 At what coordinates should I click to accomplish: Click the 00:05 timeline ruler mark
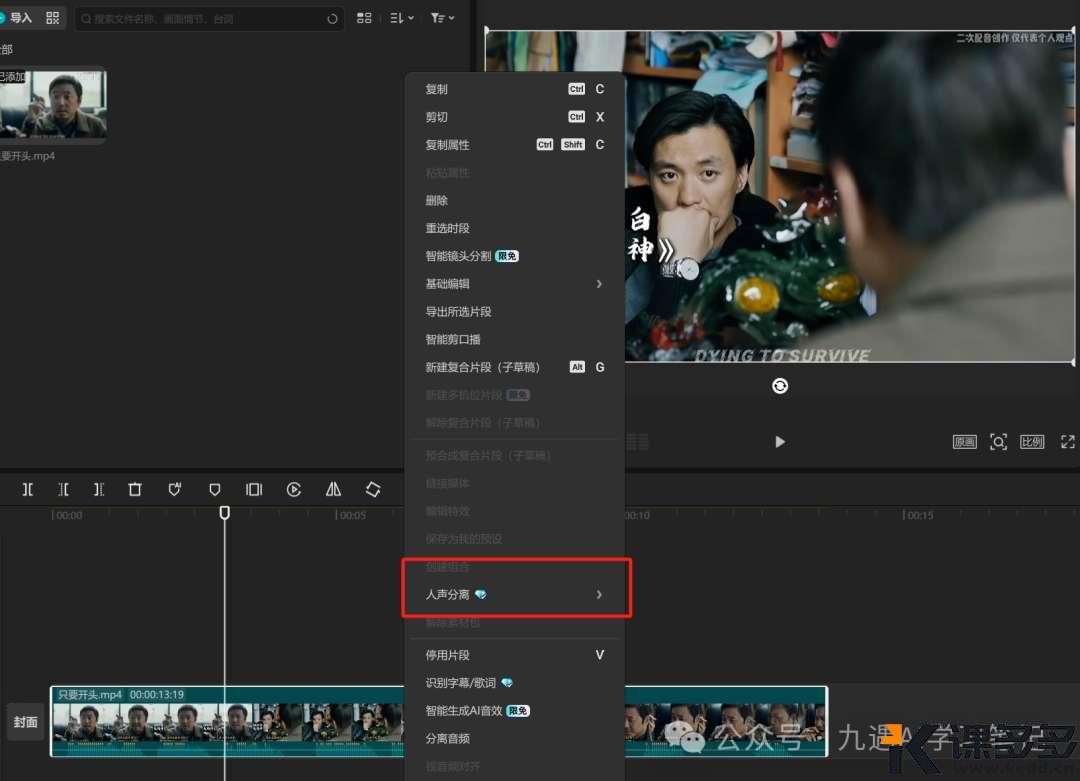click(351, 515)
